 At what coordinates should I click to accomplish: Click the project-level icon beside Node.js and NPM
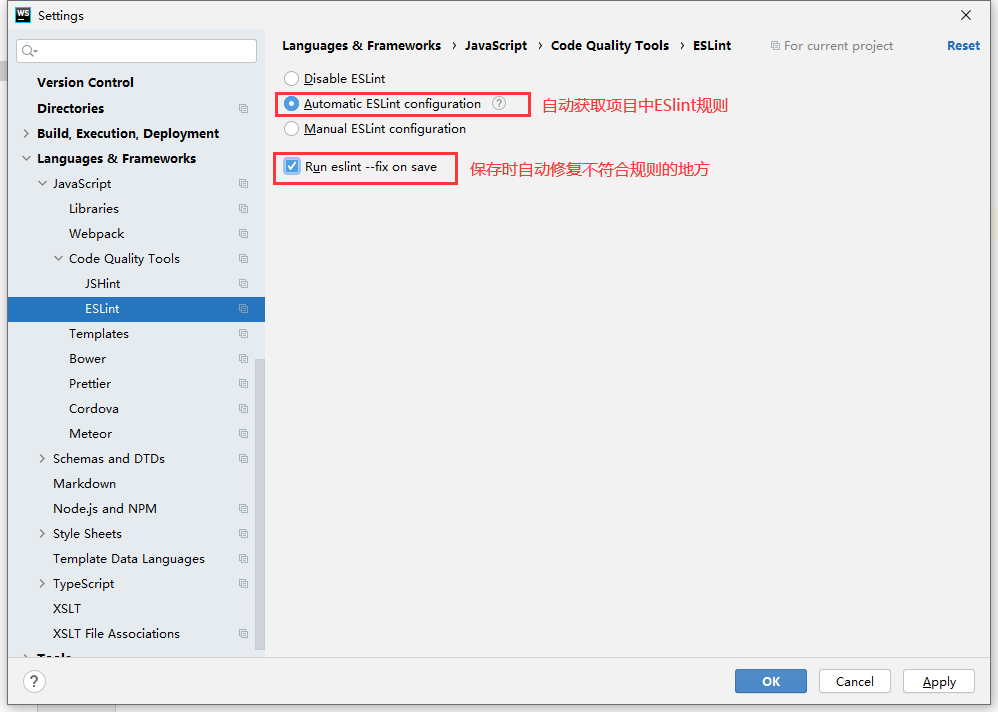[243, 508]
